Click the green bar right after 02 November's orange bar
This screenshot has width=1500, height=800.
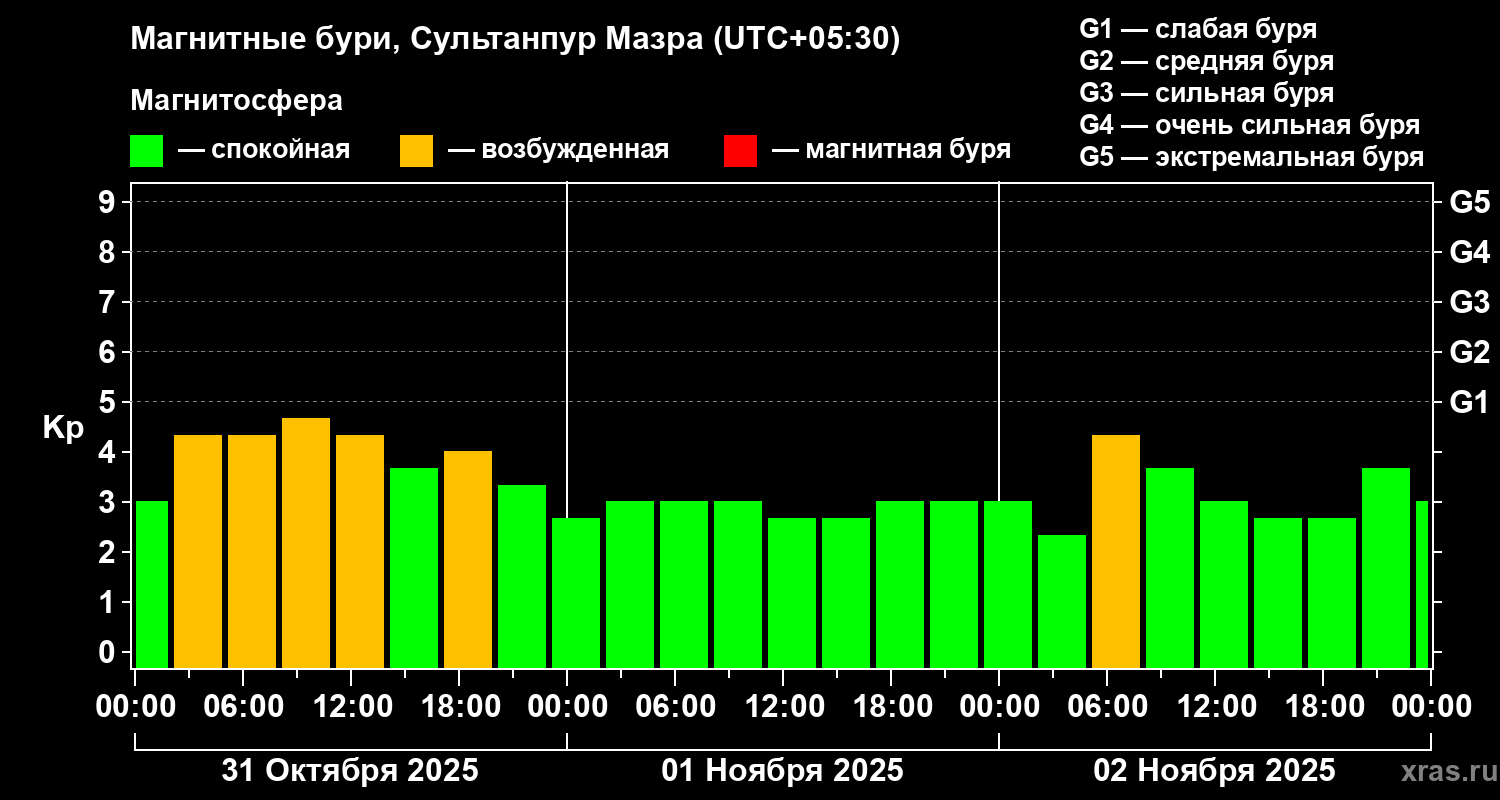click(x=1170, y=568)
